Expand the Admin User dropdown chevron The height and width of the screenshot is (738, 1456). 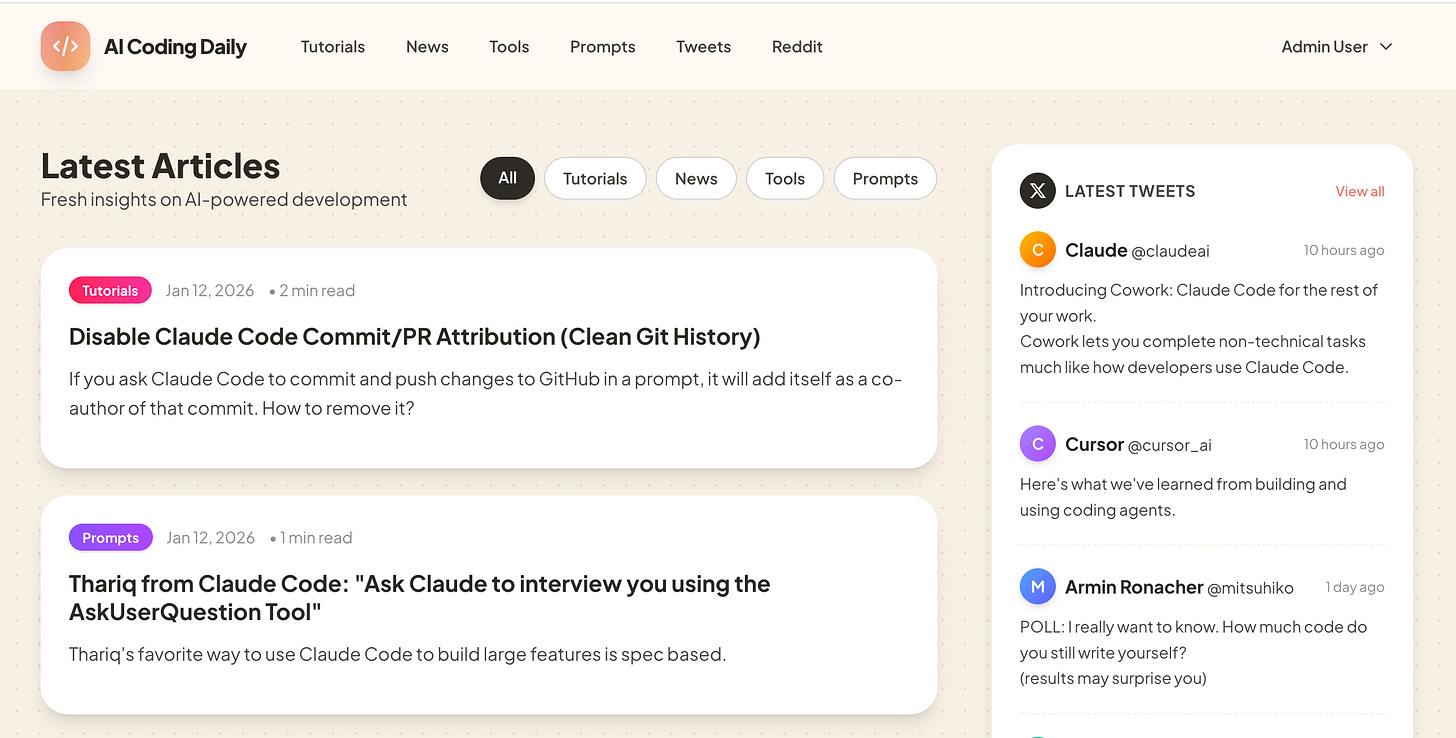[x=1386, y=47]
